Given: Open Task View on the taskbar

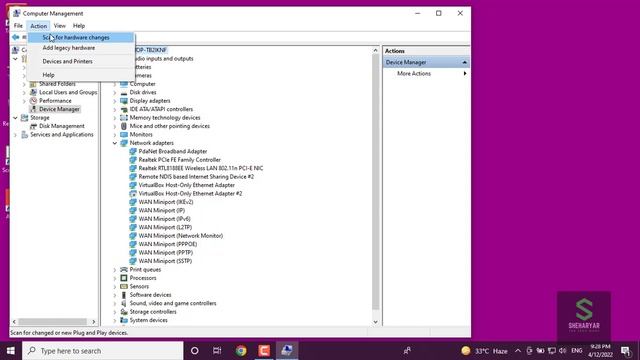Looking at the screenshot, I should point(217,351).
